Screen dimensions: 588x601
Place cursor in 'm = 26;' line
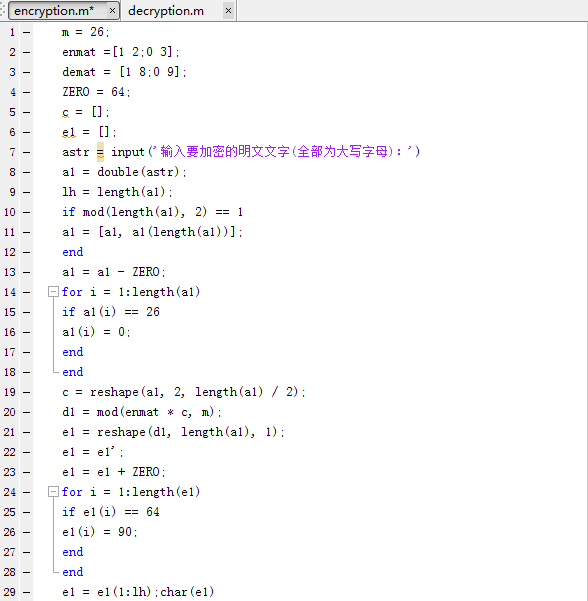click(85, 32)
